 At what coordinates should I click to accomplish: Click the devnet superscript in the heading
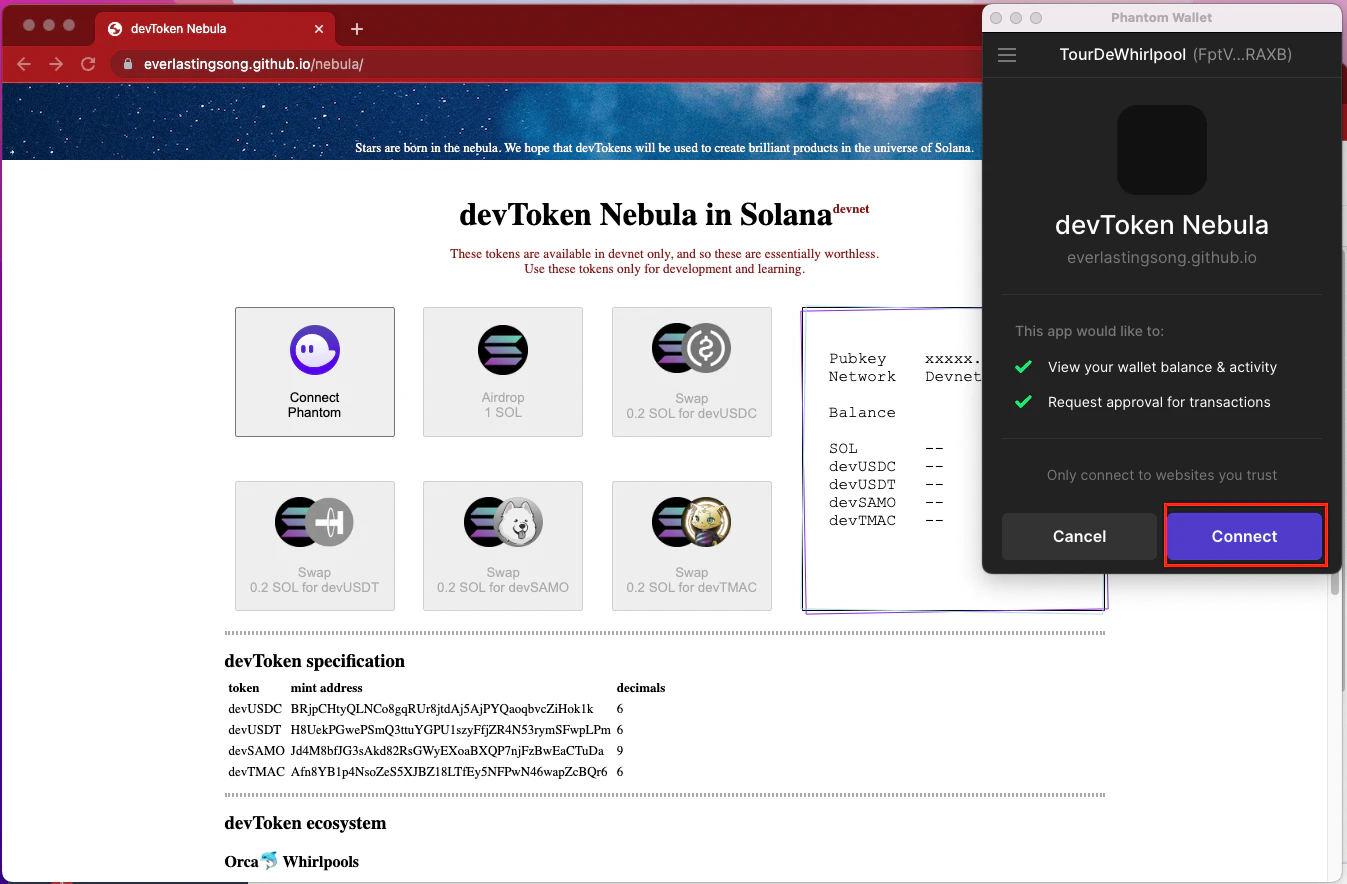pos(851,208)
